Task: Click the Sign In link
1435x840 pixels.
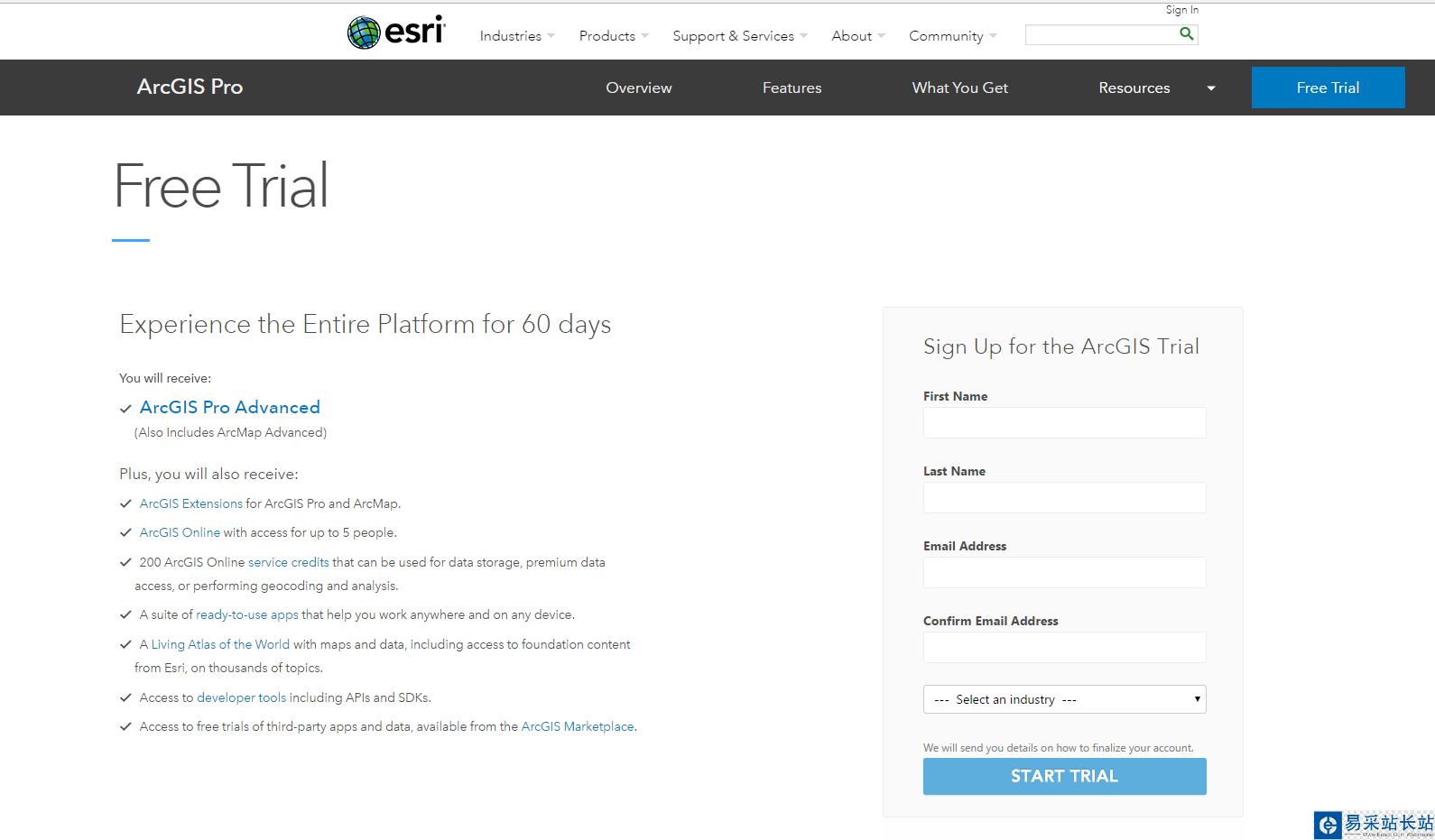Action: [1182, 10]
